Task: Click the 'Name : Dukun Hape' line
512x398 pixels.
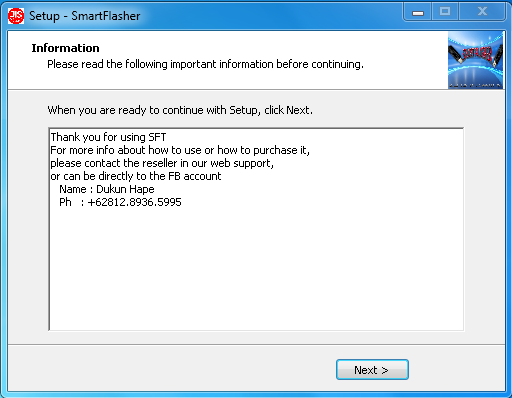Action: pyautogui.click(x=107, y=189)
